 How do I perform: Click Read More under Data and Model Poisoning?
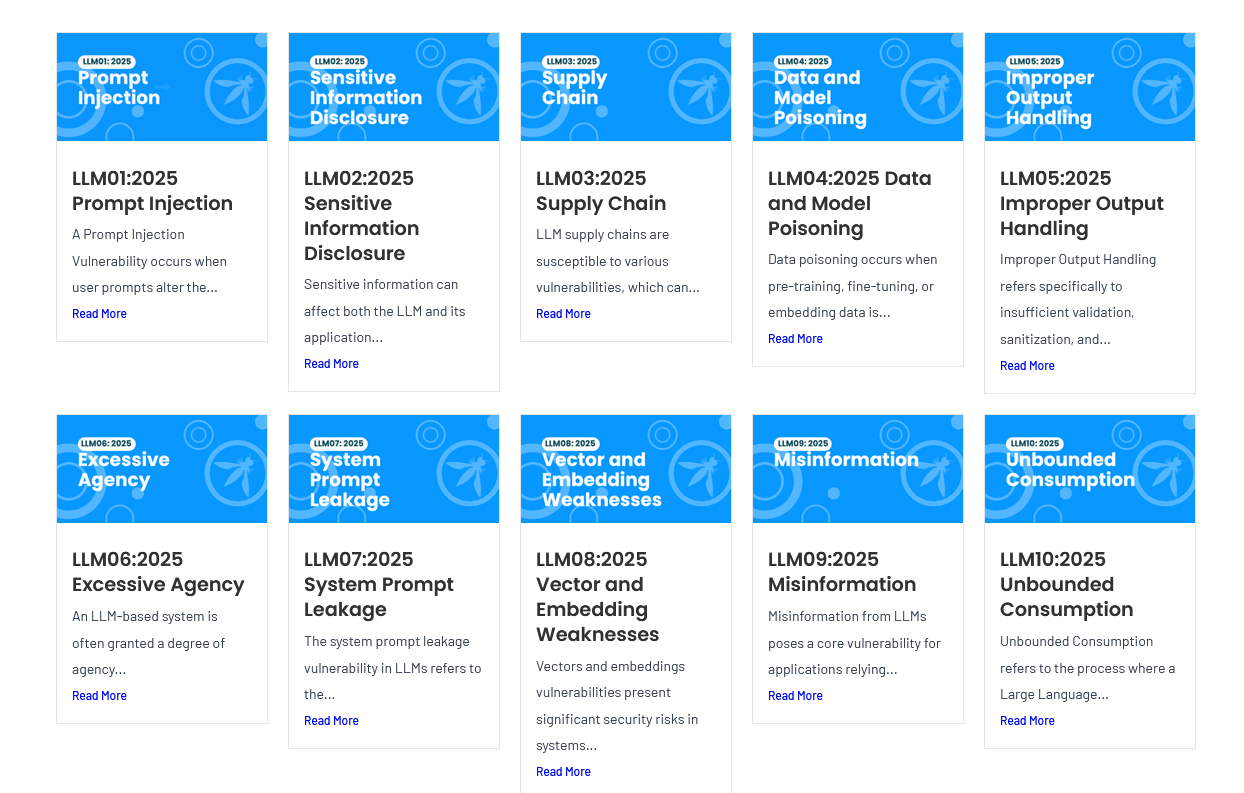coord(795,339)
